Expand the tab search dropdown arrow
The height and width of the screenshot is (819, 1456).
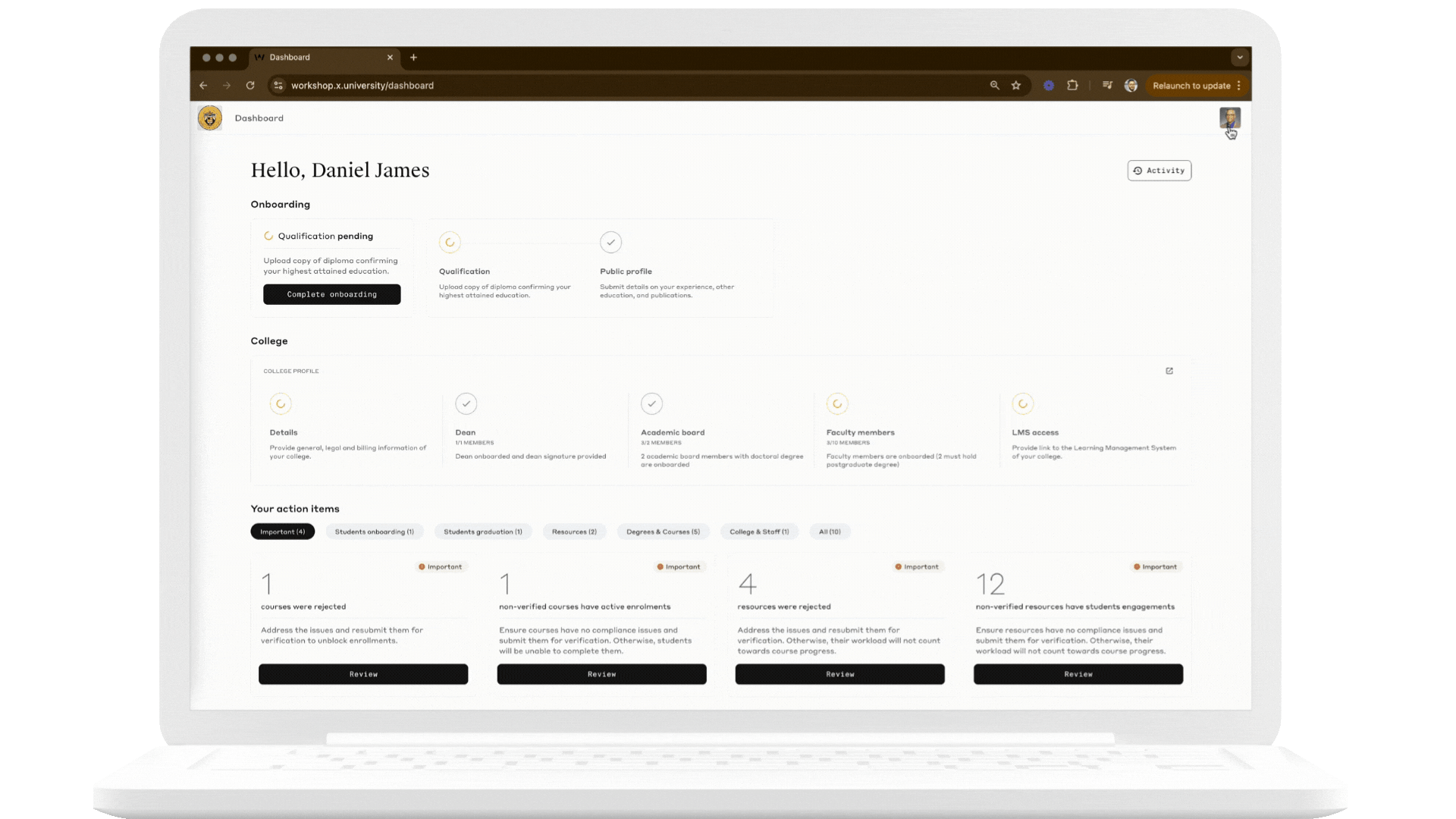click(x=1240, y=58)
